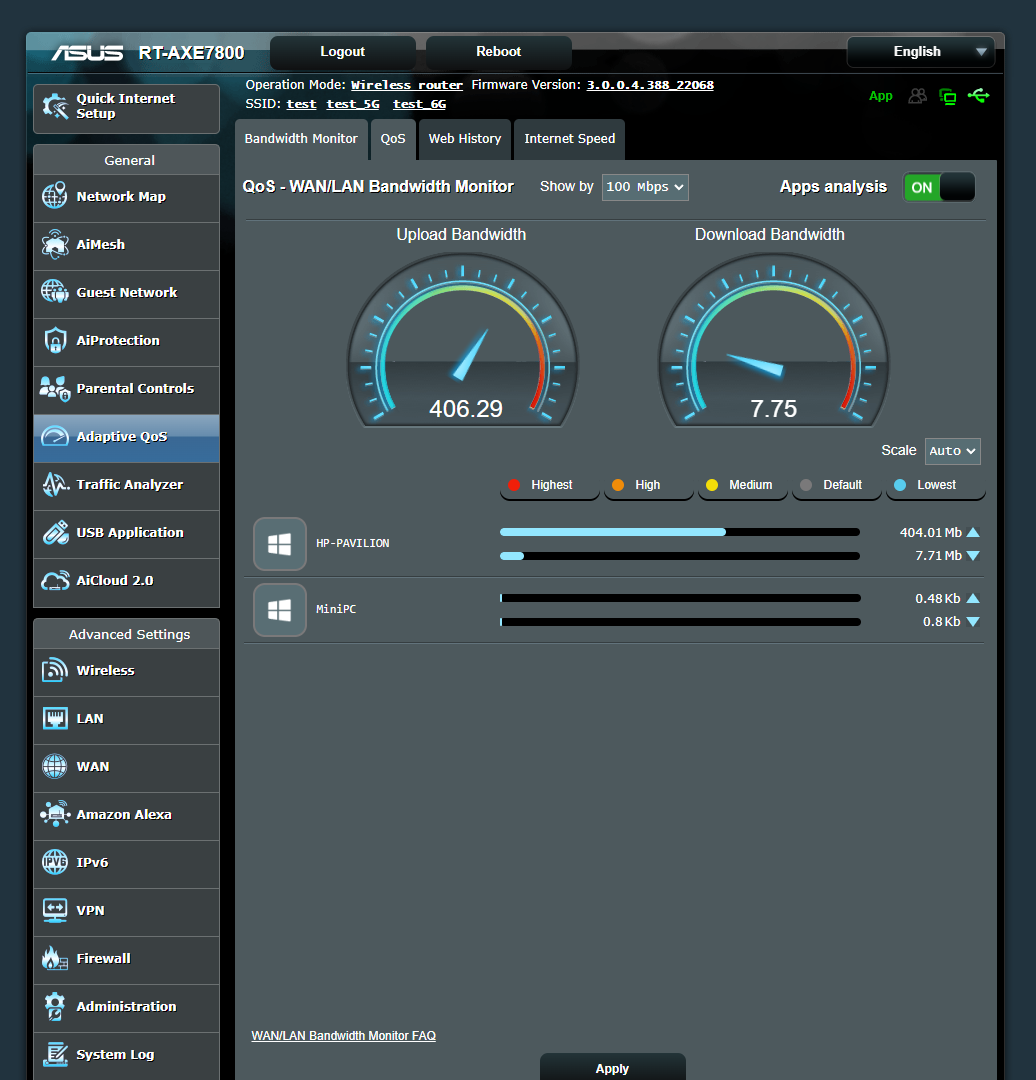Click the 0.8 Kb download value

(x=942, y=622)
